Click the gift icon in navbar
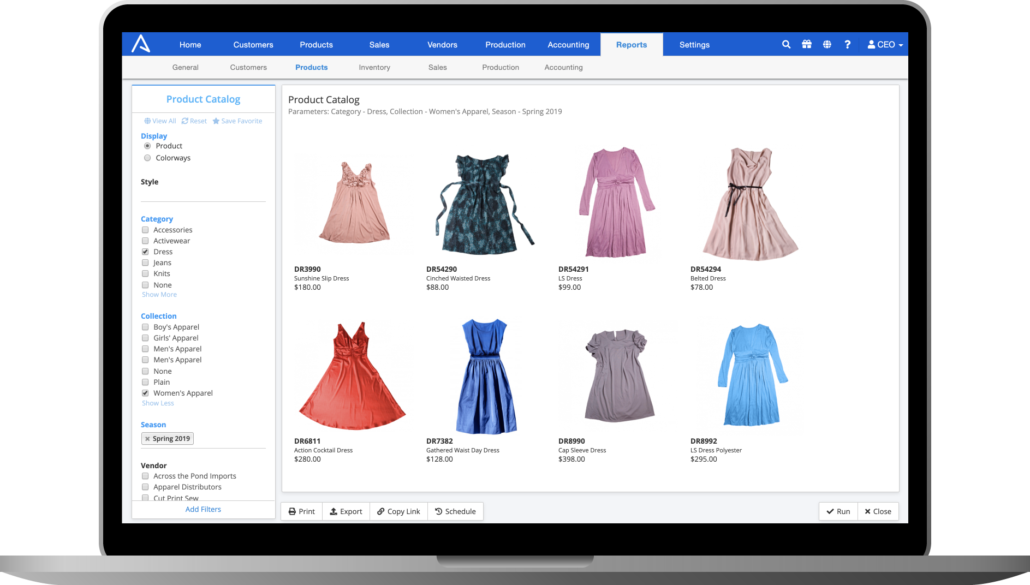Screen dimensions: 1030x585 [x=807, y=45]
